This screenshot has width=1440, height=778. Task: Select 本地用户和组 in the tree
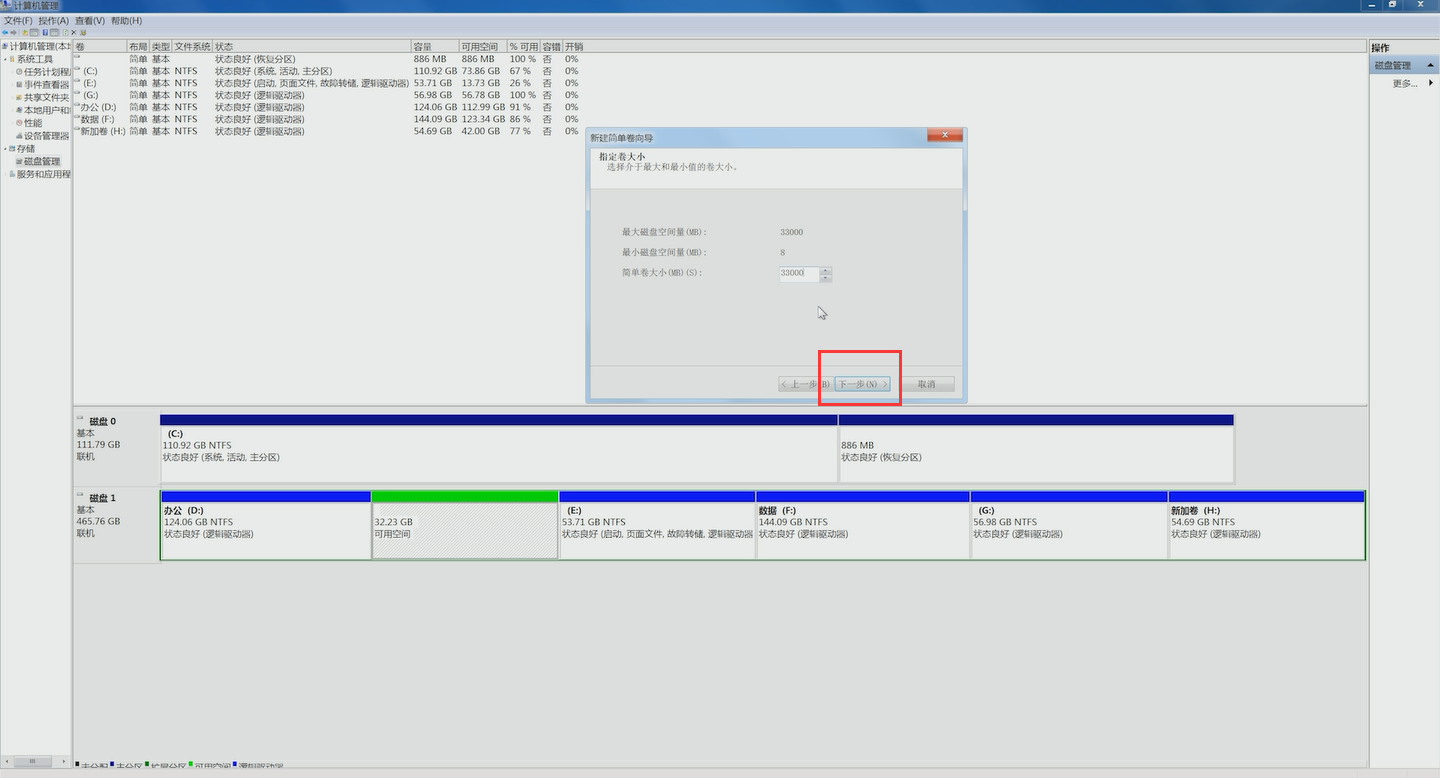44,110
